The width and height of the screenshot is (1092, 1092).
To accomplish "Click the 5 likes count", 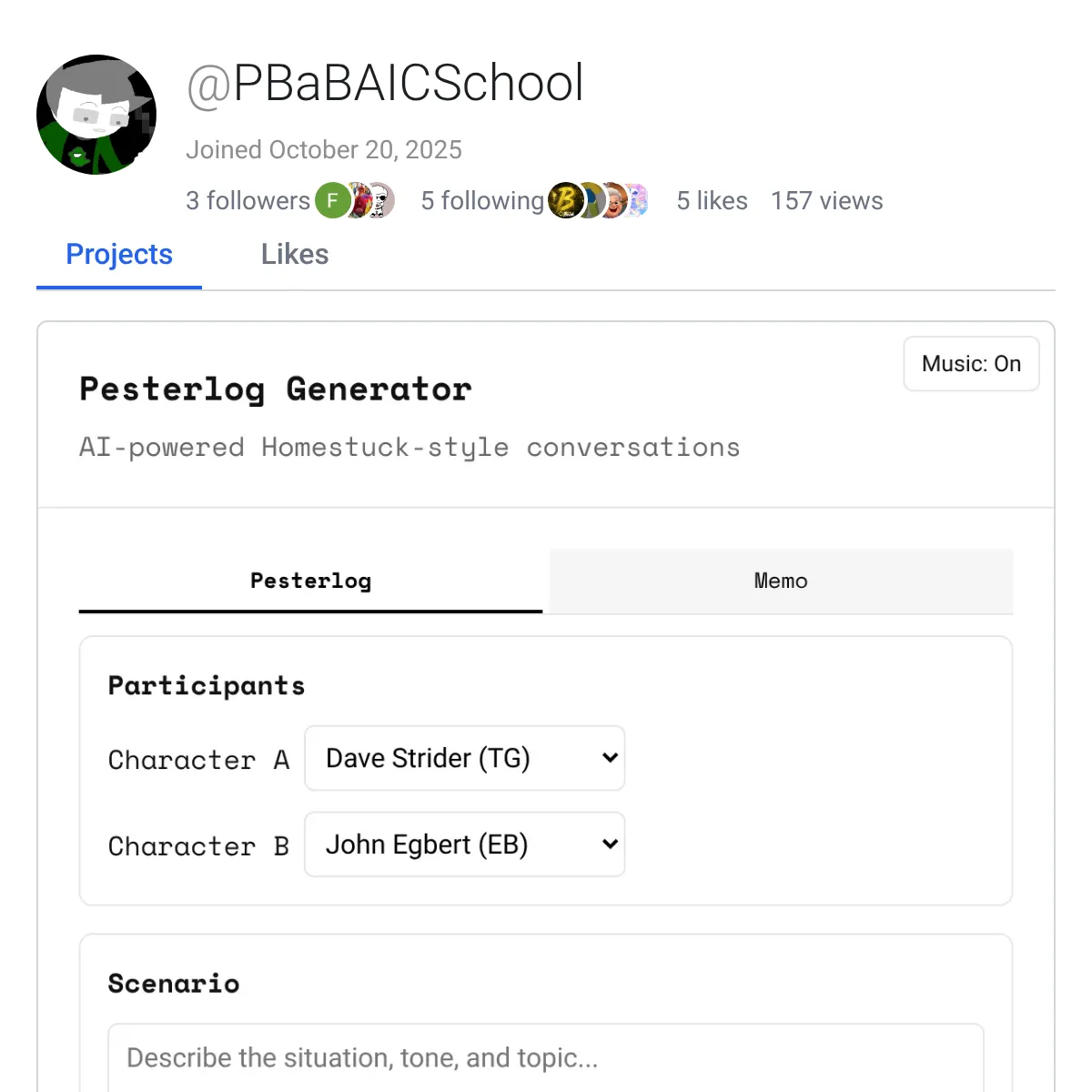I will point(712,201).
